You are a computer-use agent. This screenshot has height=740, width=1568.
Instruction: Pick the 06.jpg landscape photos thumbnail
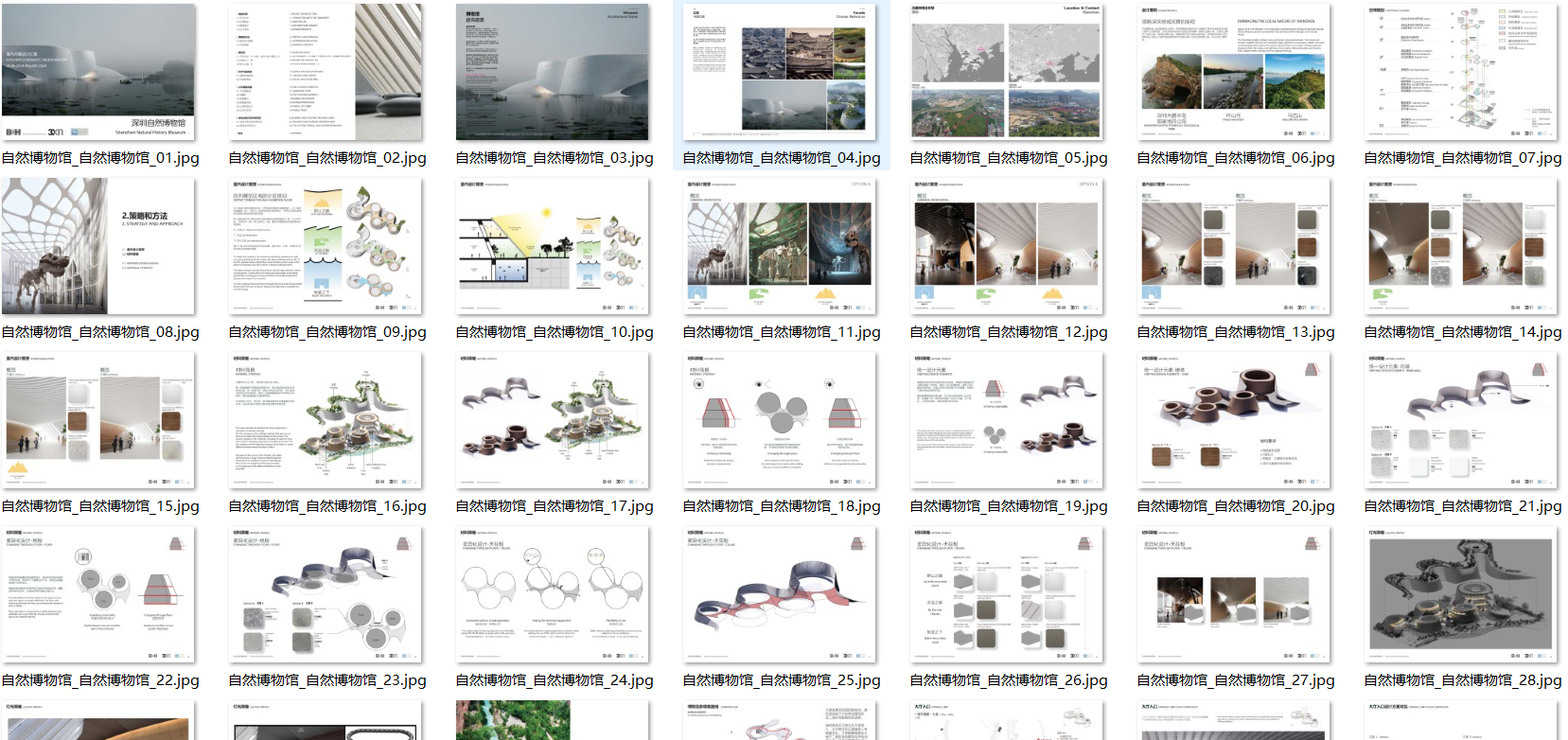click(1234, 72)
